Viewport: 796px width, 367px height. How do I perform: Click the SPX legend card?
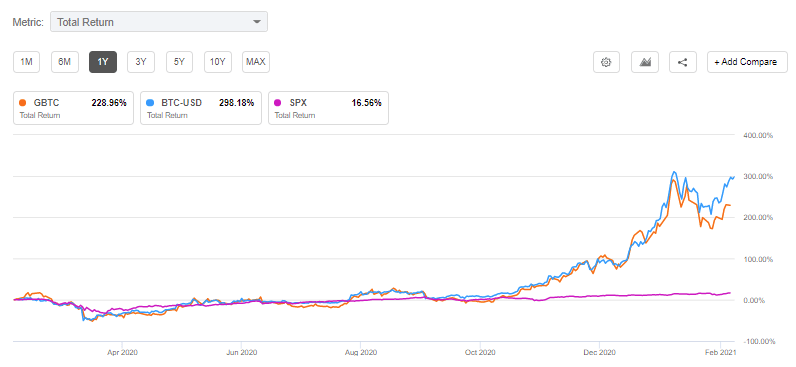(328, 108)
